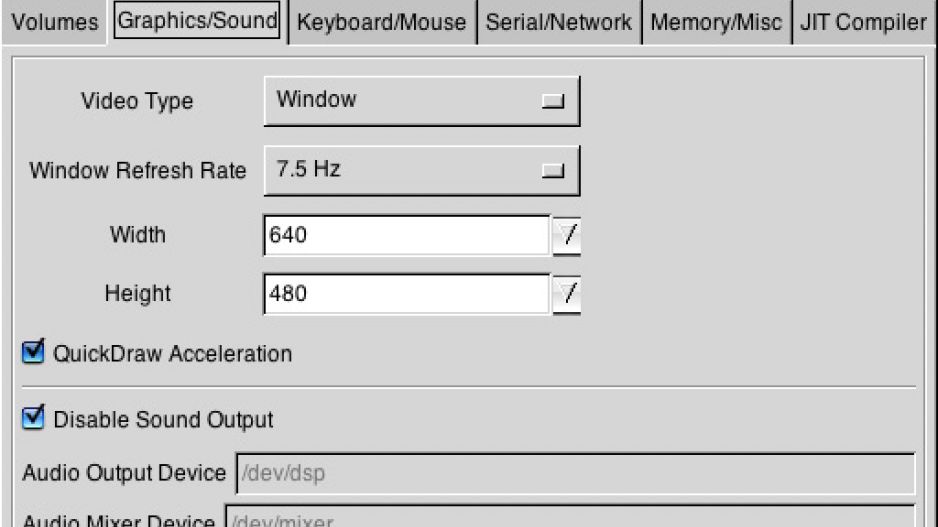The height and width of the screenshot is (527, 938).
Task: Switch to the JIT Compiler tab
Action: click(863, 23)
